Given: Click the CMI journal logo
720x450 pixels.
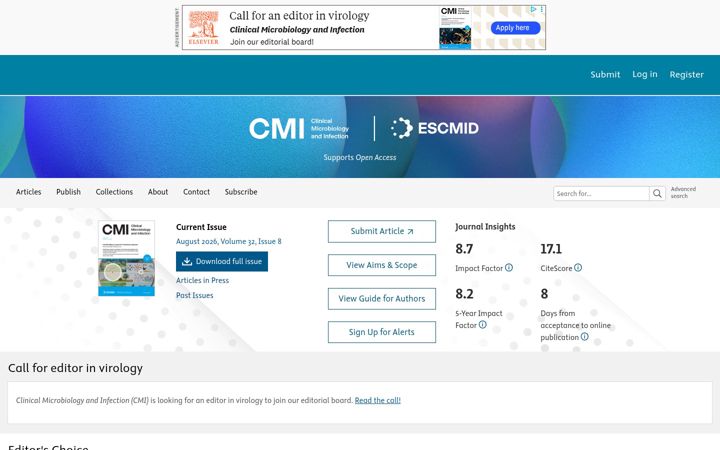Looking at the screenshot, I should pos(299,129).
